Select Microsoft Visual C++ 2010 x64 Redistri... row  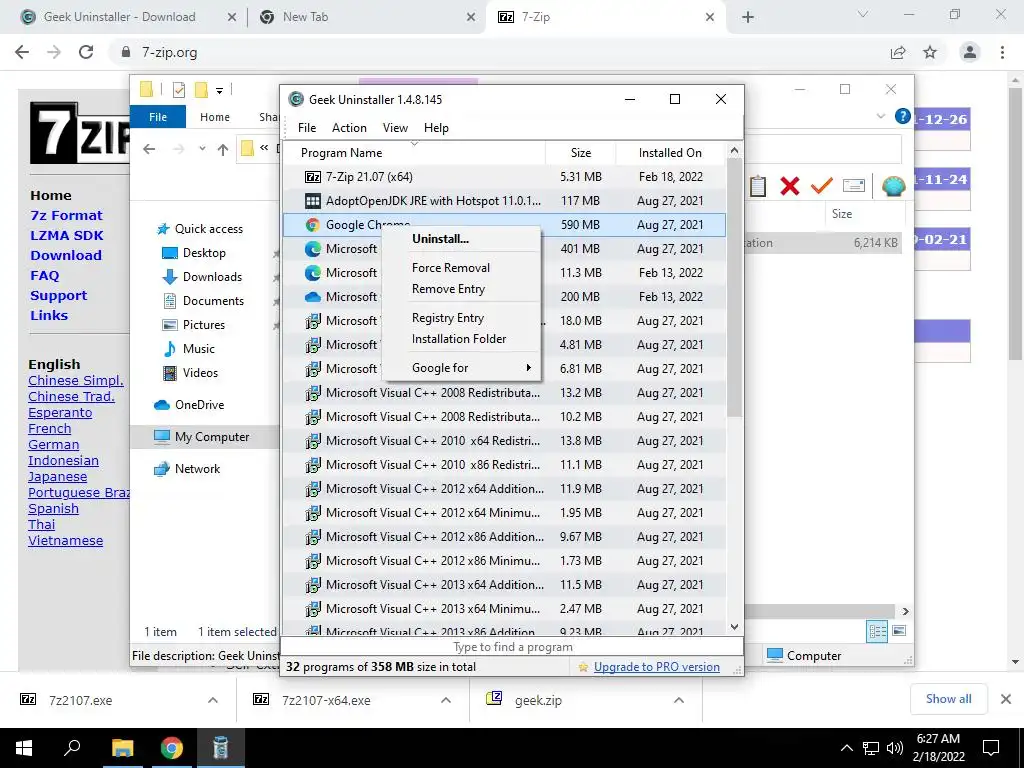point(504,441)
